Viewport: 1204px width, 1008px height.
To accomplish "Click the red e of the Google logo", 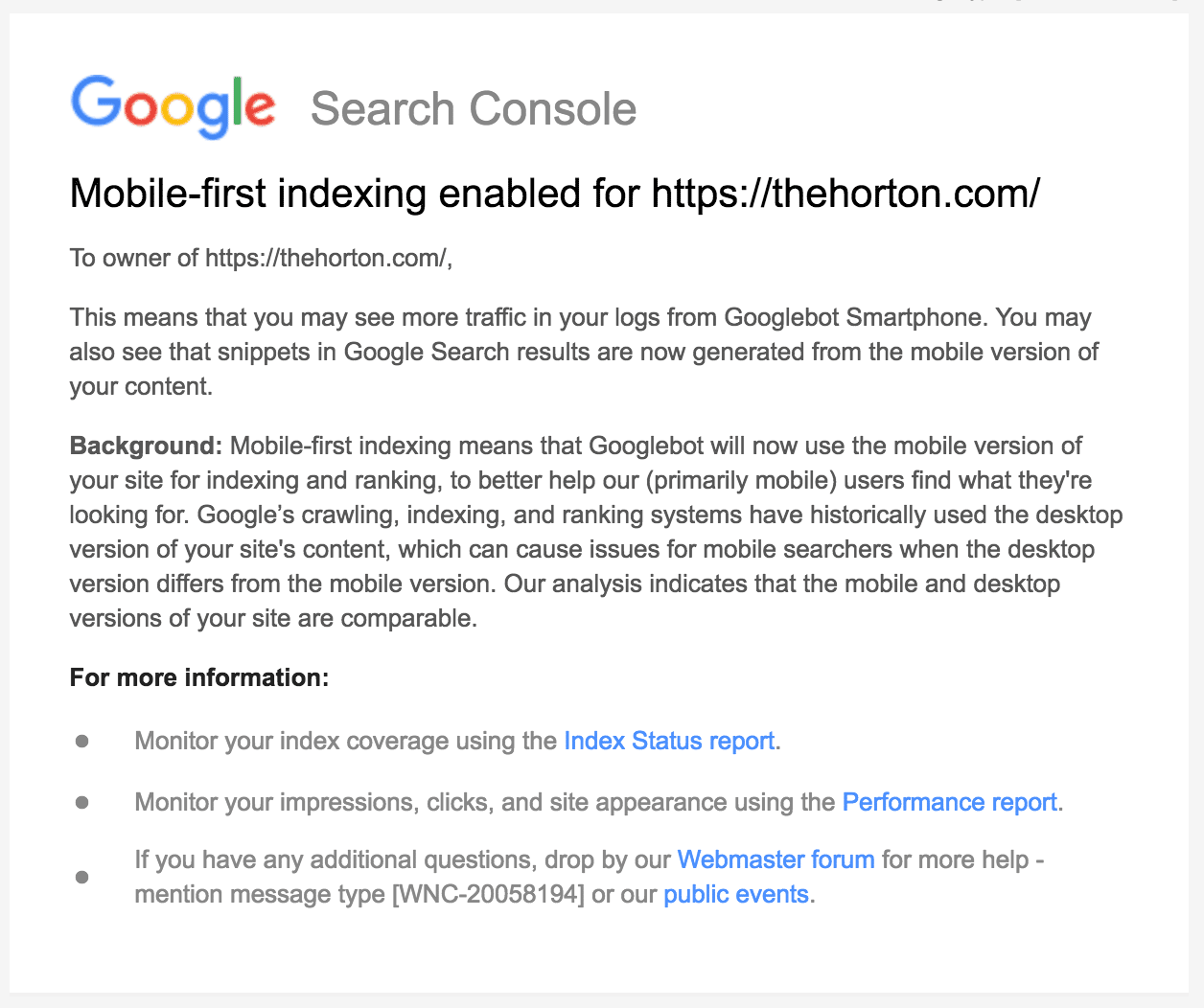I will coord(260,107).
